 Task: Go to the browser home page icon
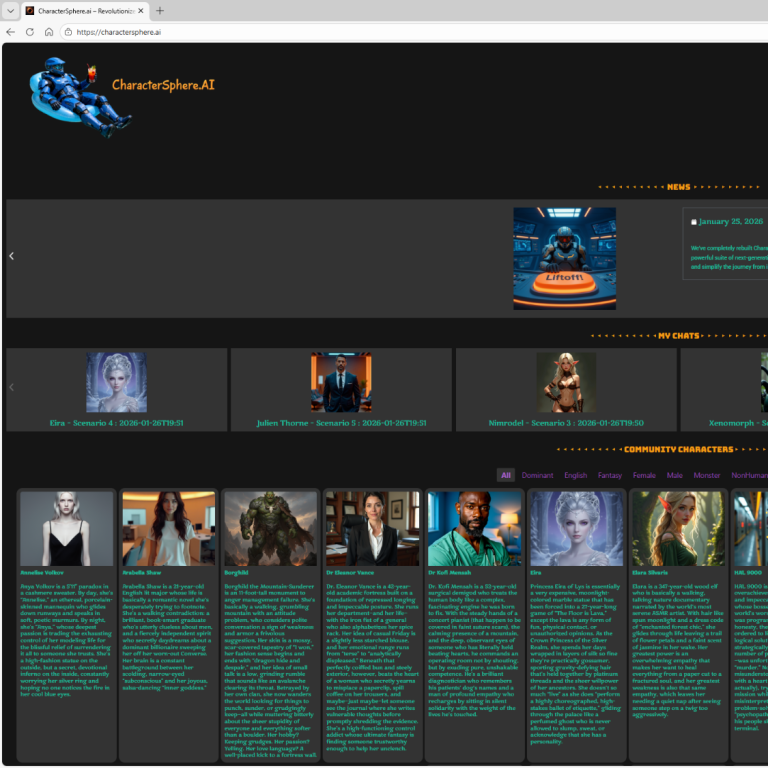(49, 32)
